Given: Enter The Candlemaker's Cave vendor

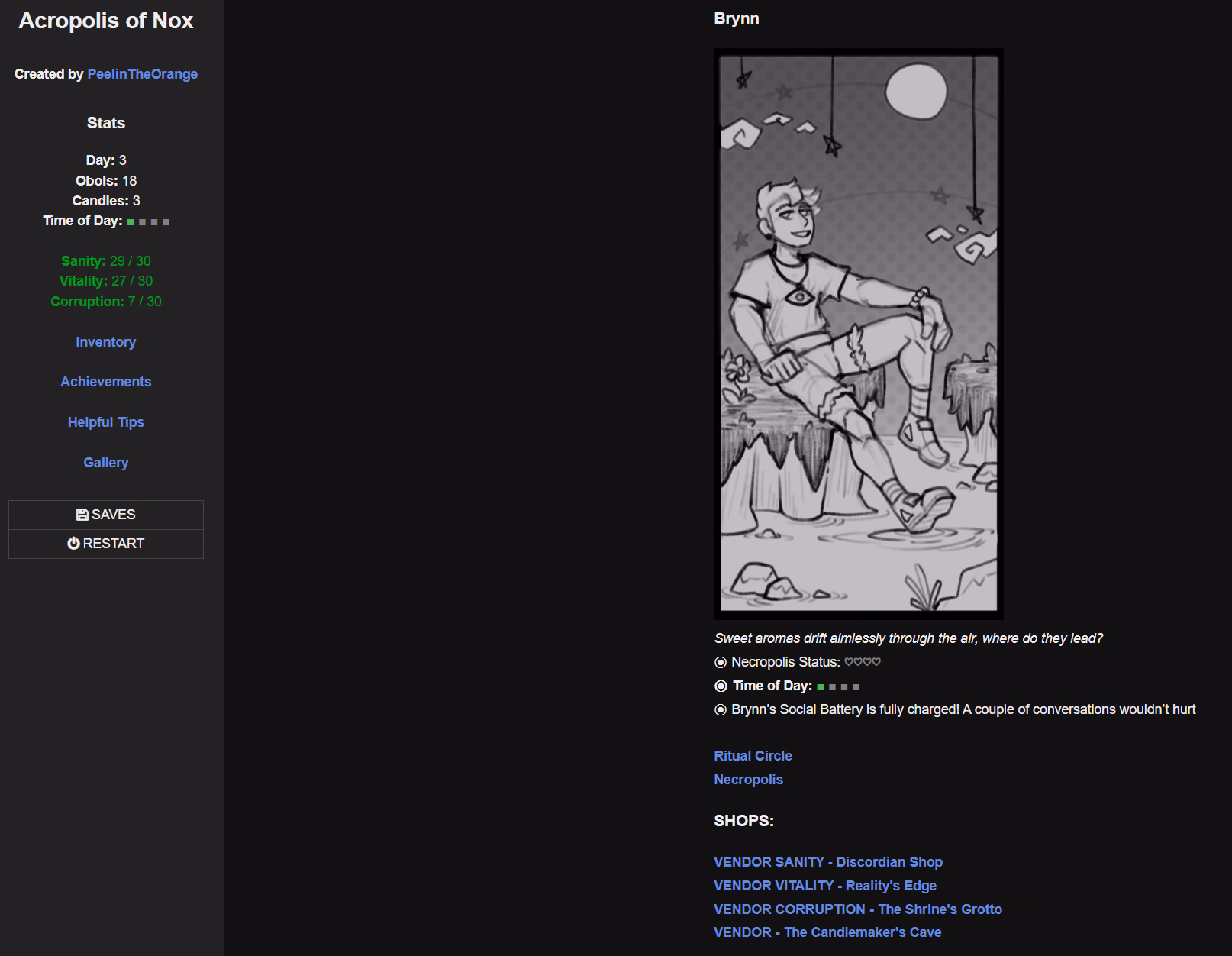Looking at the screenshot, I should click(827, 932).
